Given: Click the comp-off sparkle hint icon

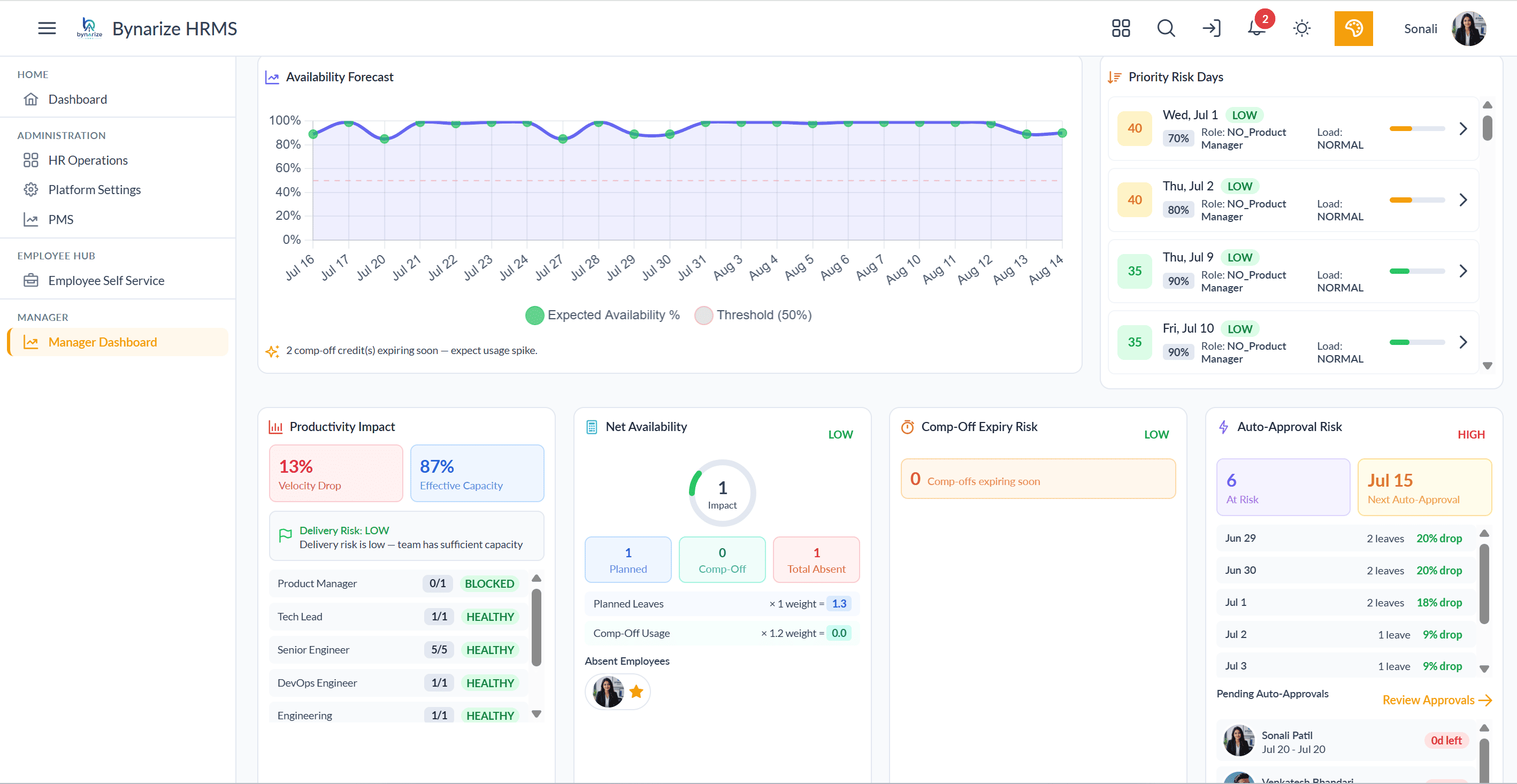Looking at the screenshot, I should (x=272, y=351).
